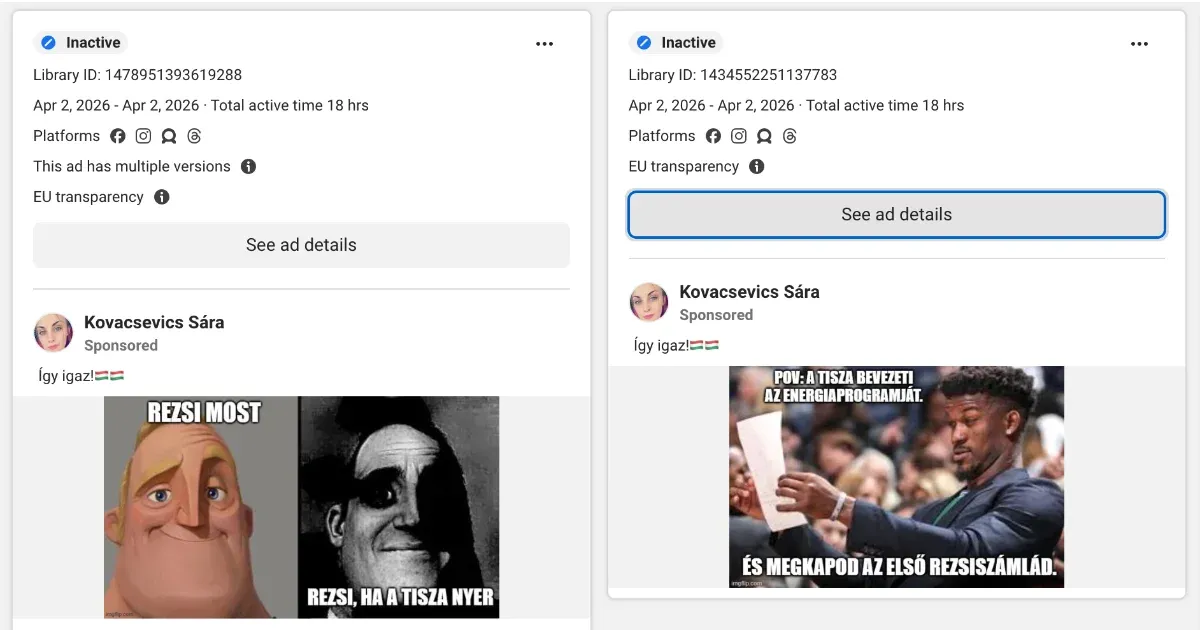Viewport: 1200px width, 630px height.
Task: Click the Tisza energiaprogram meme image
Action: (896, 477)
